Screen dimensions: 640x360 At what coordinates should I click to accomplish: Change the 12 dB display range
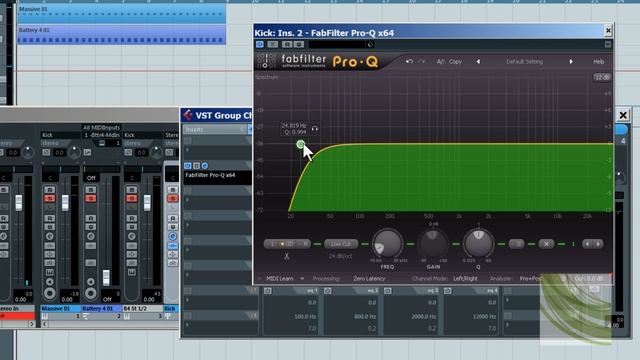602,77
